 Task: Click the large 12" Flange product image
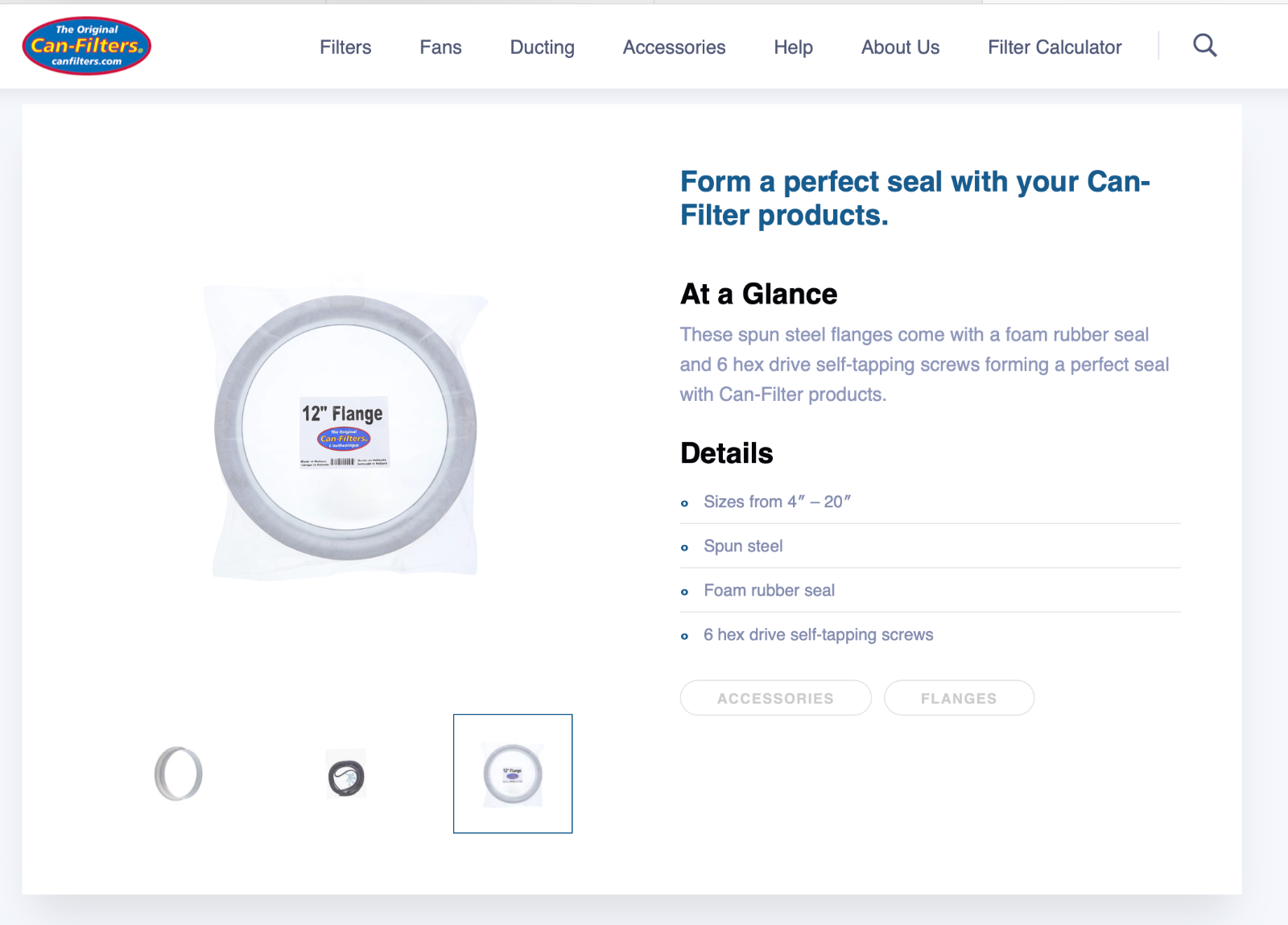[345, 427]
